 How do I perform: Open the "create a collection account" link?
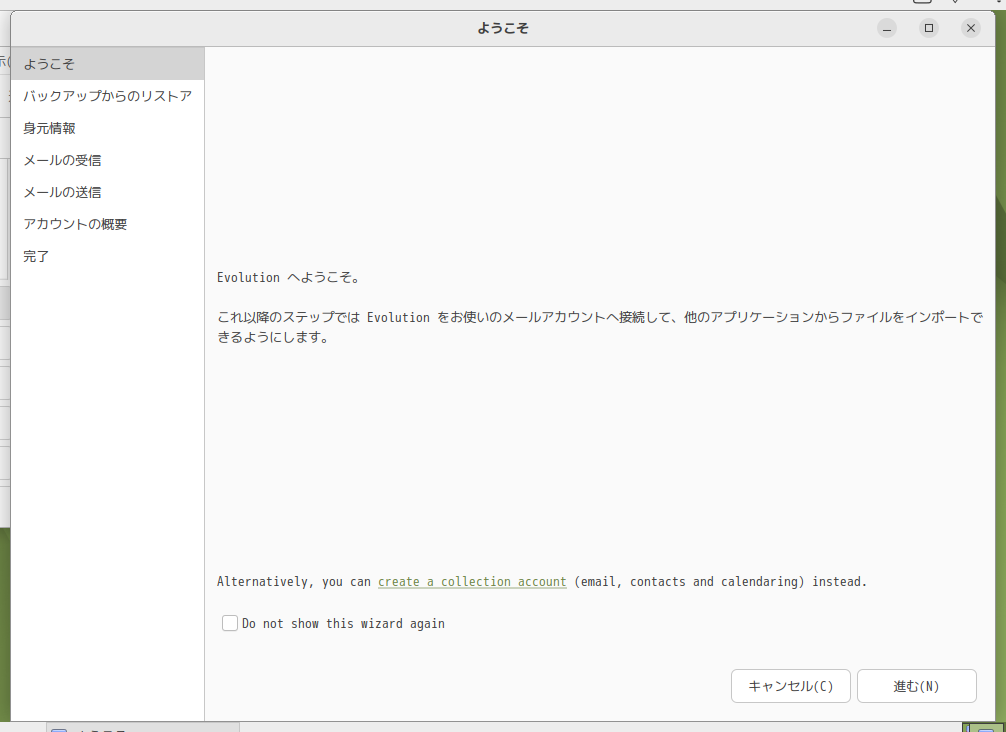(472, 581)
